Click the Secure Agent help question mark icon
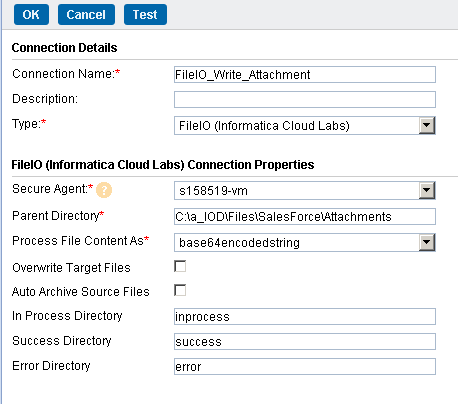The width and height of the screenshot is (458, 404). coord(104,190)
